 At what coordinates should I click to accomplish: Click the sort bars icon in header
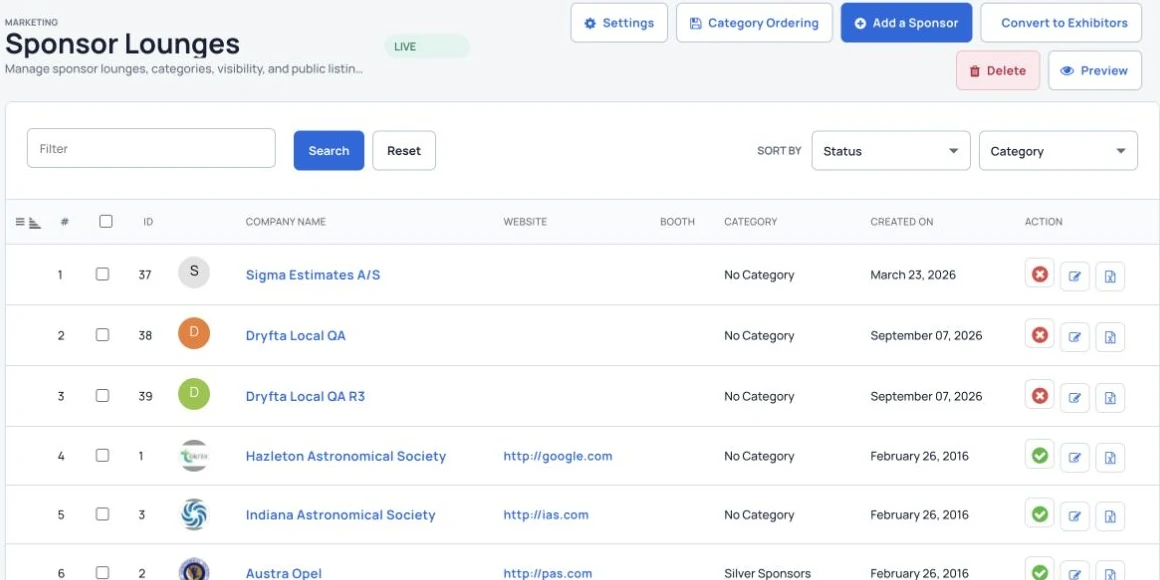pyautogui.click(x=35, y=222)
